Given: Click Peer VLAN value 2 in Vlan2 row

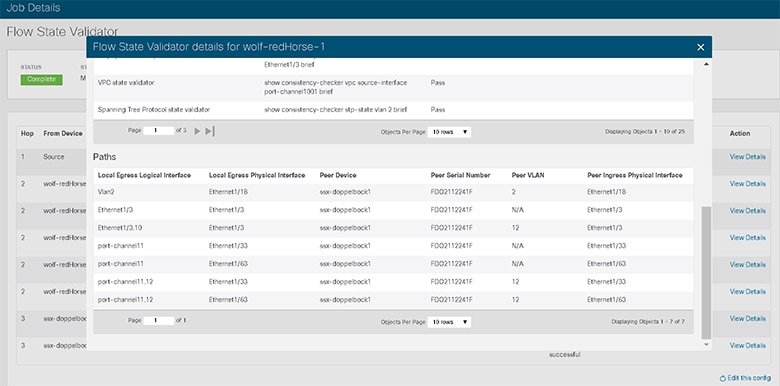Looking at the screenshot, I should (x=513, y=192).
